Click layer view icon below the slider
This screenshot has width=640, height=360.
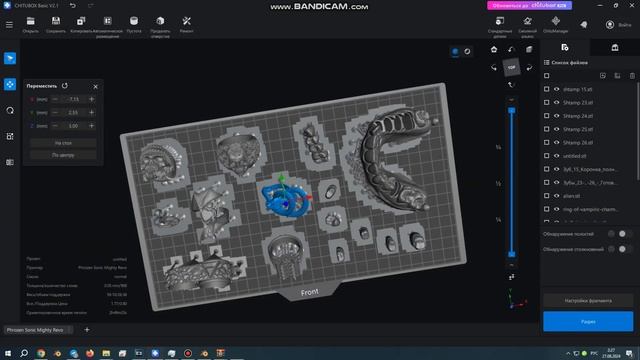(x=511, y=278)
